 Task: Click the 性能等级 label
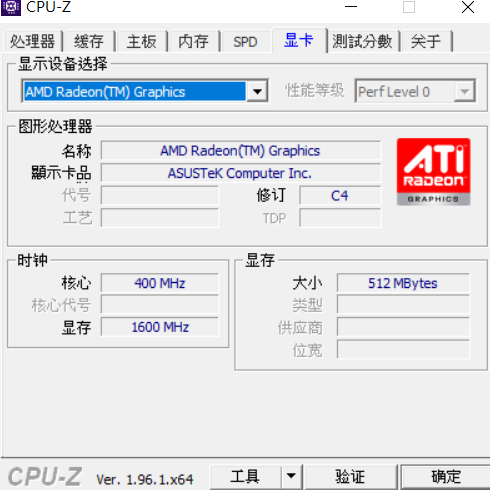315,91
